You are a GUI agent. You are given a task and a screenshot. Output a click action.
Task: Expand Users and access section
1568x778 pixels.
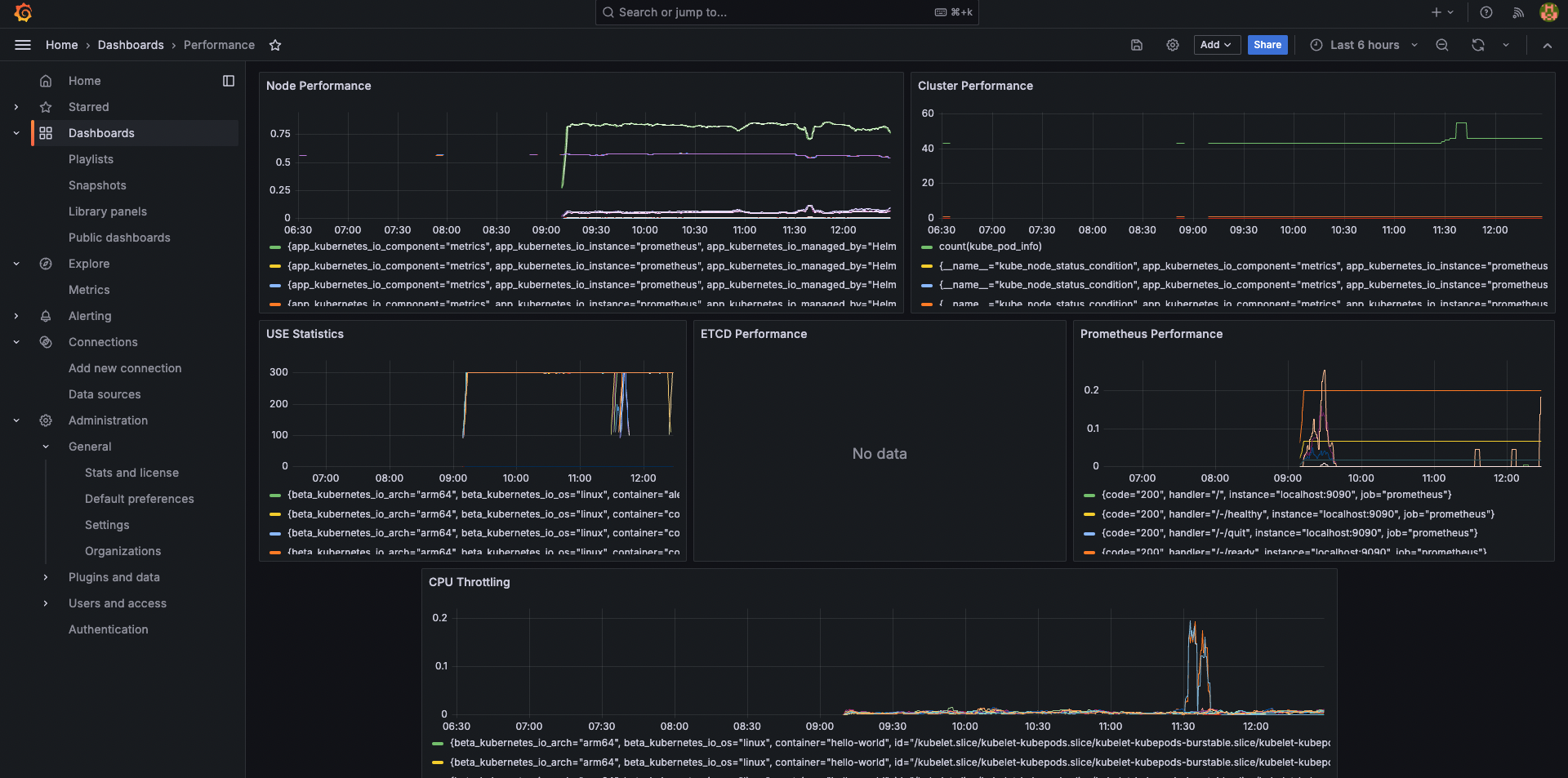46,603
